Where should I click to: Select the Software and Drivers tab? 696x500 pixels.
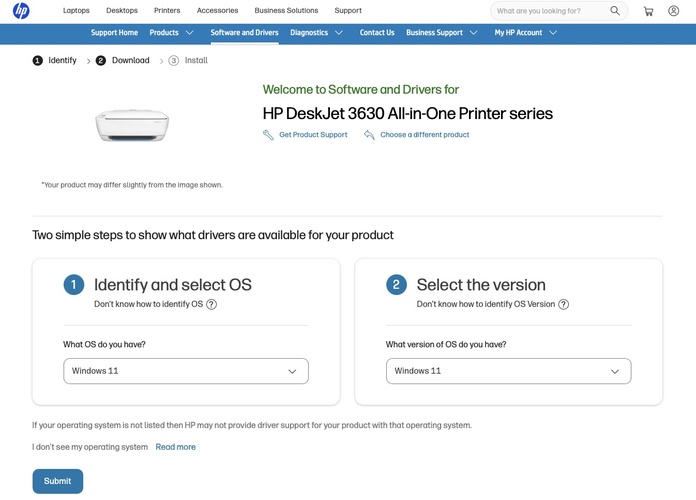[x=245, y=33]
